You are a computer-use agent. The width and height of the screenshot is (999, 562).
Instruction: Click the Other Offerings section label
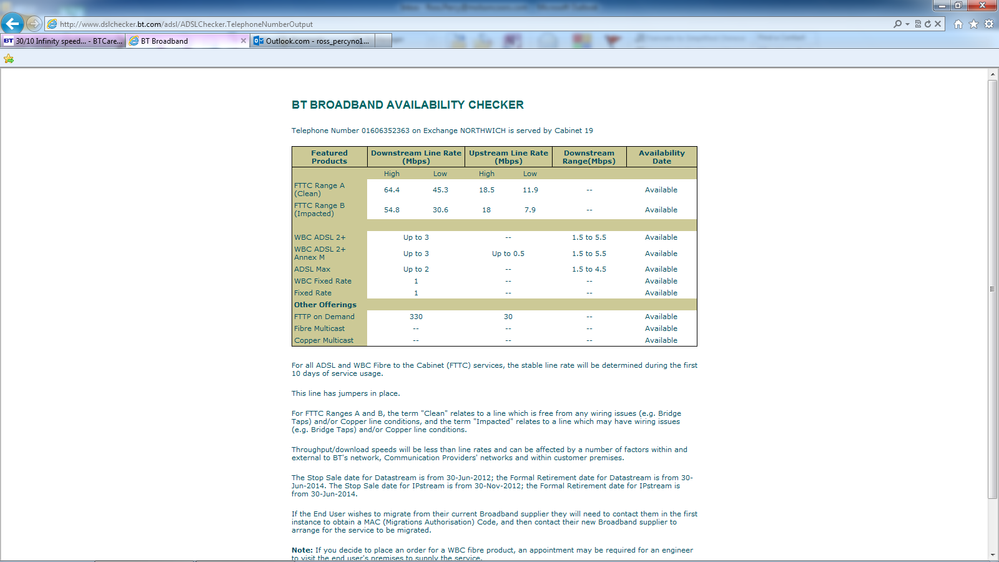325,305
